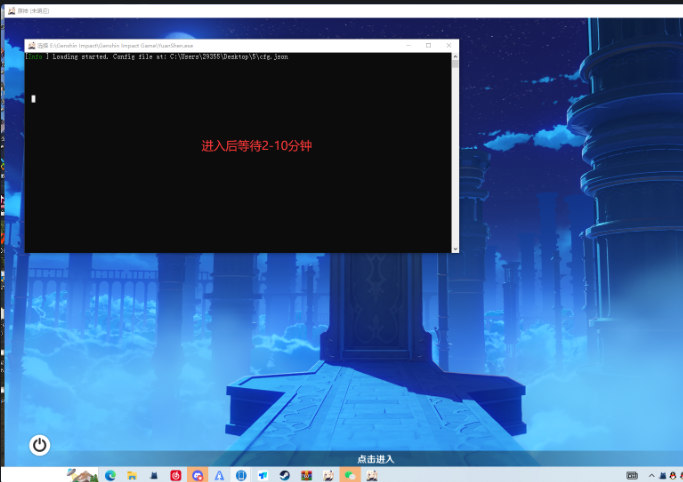Click the 点击进入 text to enter game
The image size is (683, 482).
[376, 459]
